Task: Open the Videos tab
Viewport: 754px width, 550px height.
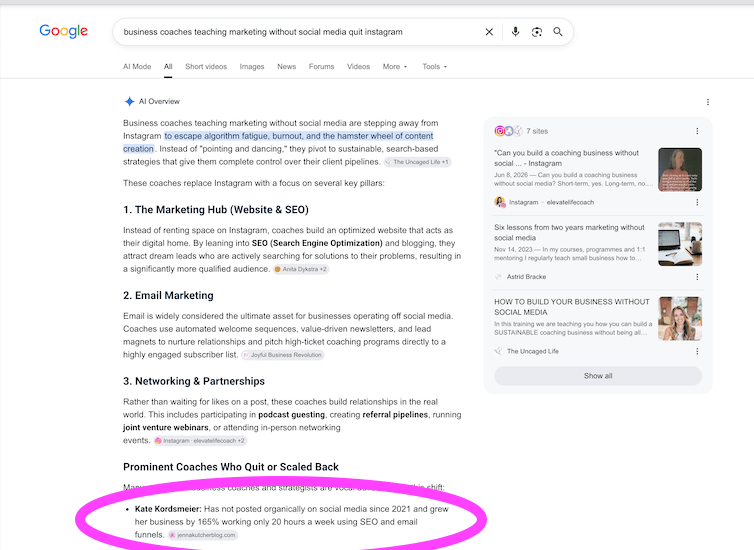Action: pyautogui.click(x=358, y=66)
